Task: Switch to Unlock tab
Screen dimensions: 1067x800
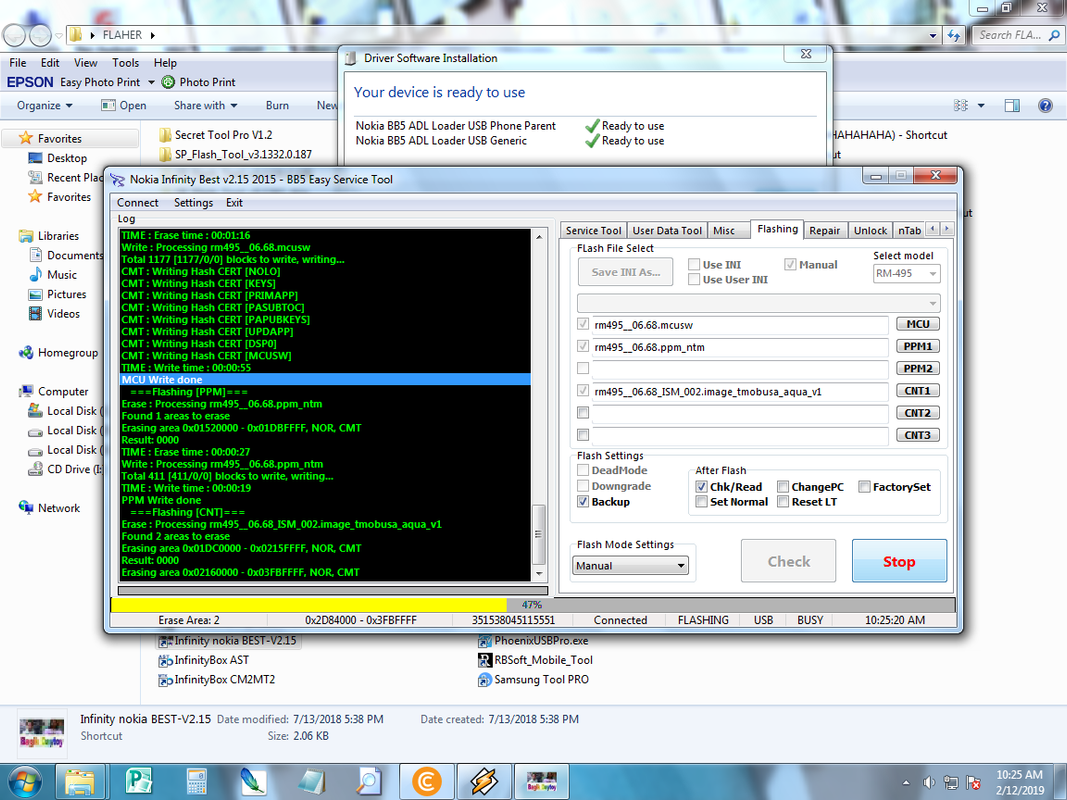Action: pos(870,231)
